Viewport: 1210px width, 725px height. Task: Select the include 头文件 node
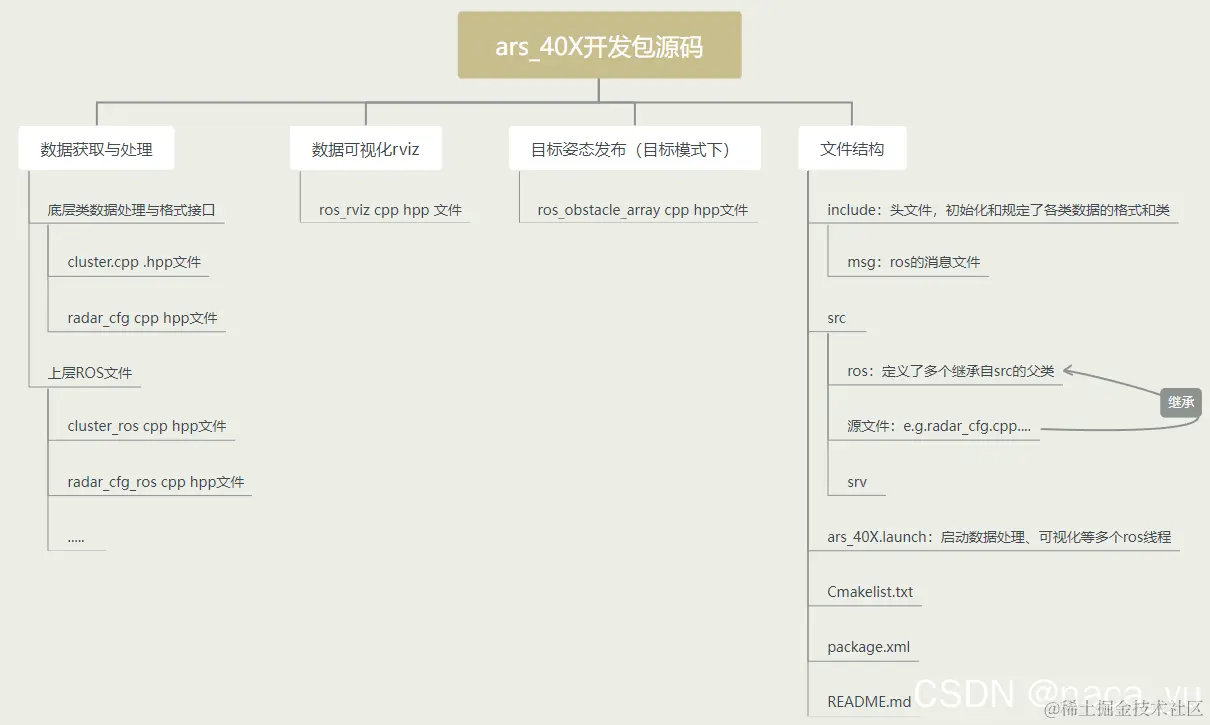point(1000,209)
